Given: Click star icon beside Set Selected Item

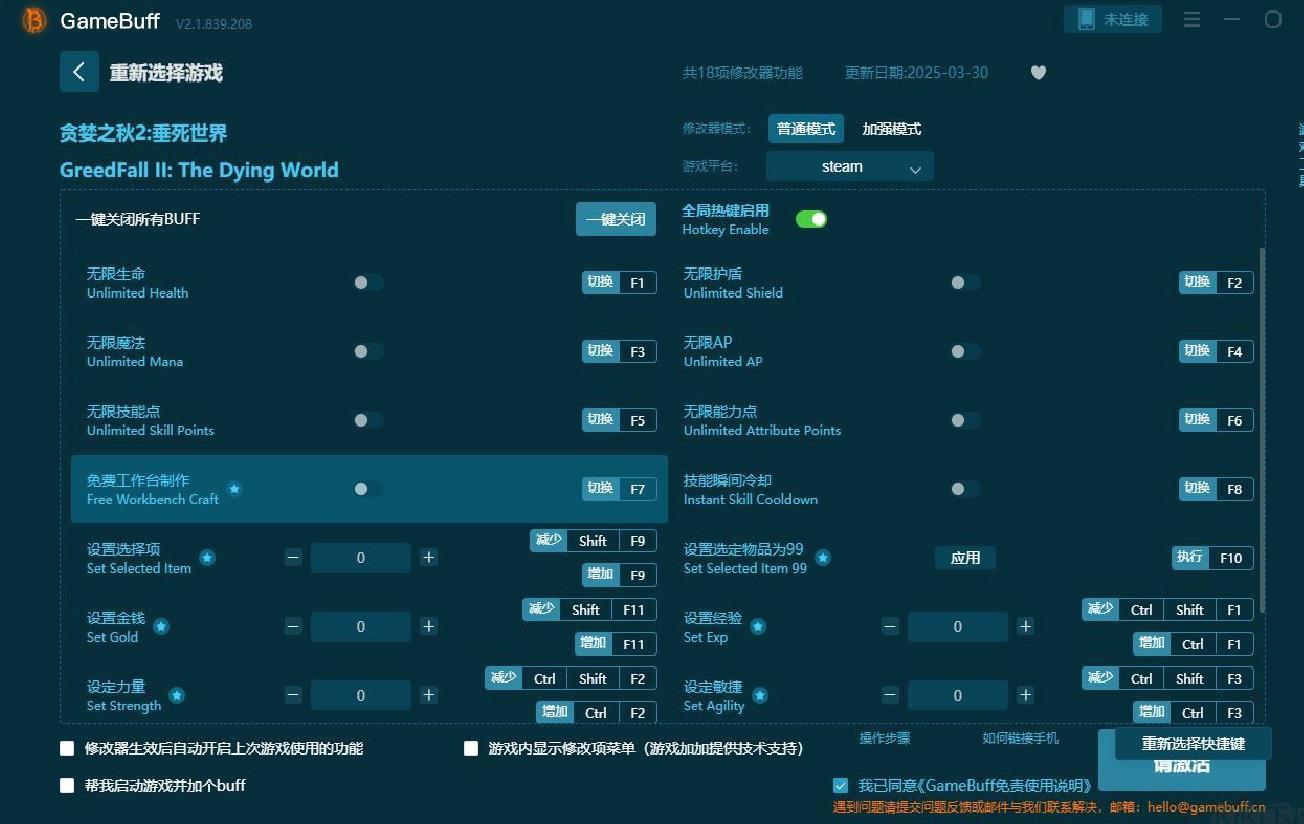Looking at the screenshot, I should click(x=207, y=558).
